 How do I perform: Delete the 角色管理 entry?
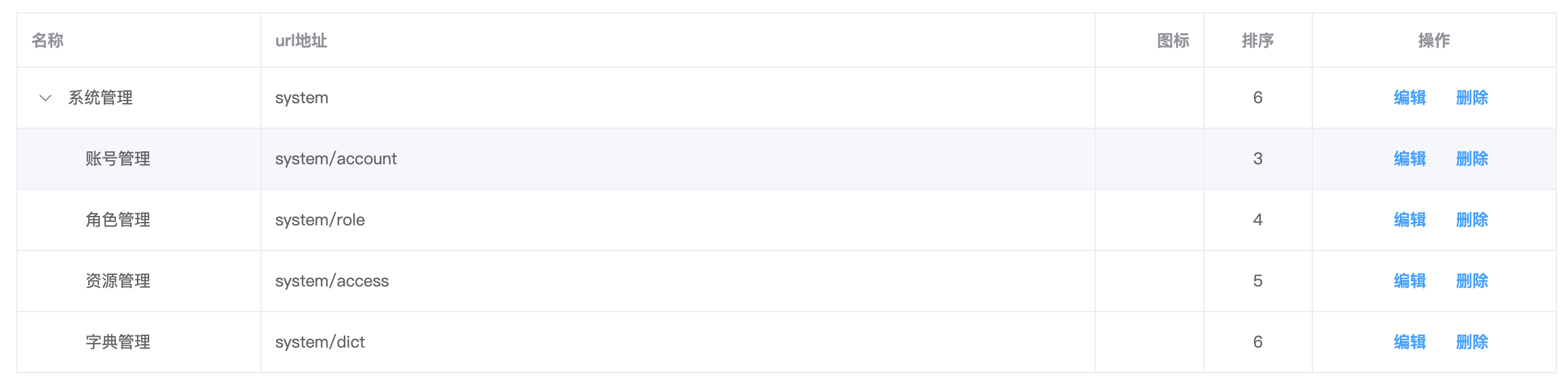(x=1472, y=220)
